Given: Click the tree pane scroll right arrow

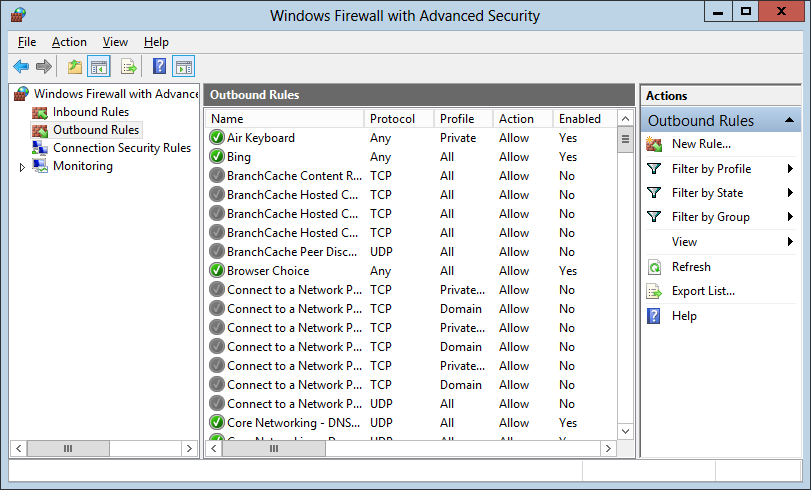Looking at the screenshot, I should click(189, 449).
